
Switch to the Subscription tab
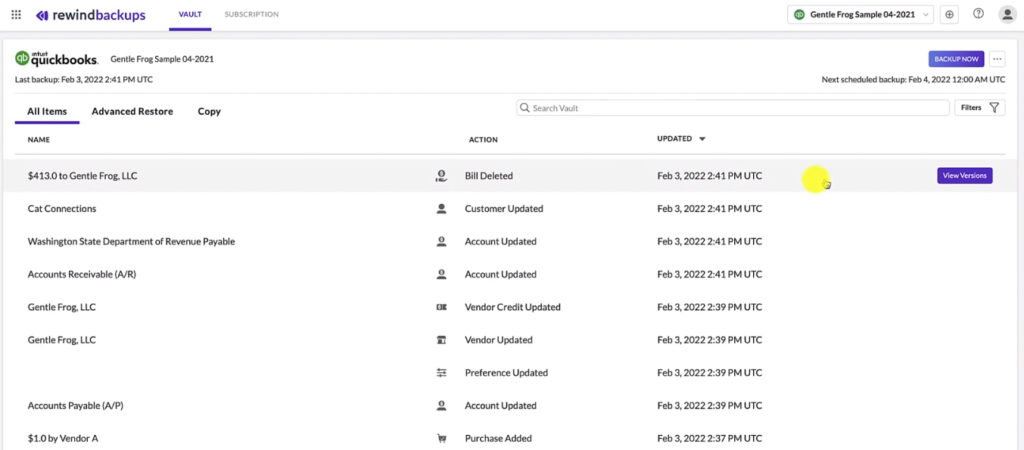251,14
